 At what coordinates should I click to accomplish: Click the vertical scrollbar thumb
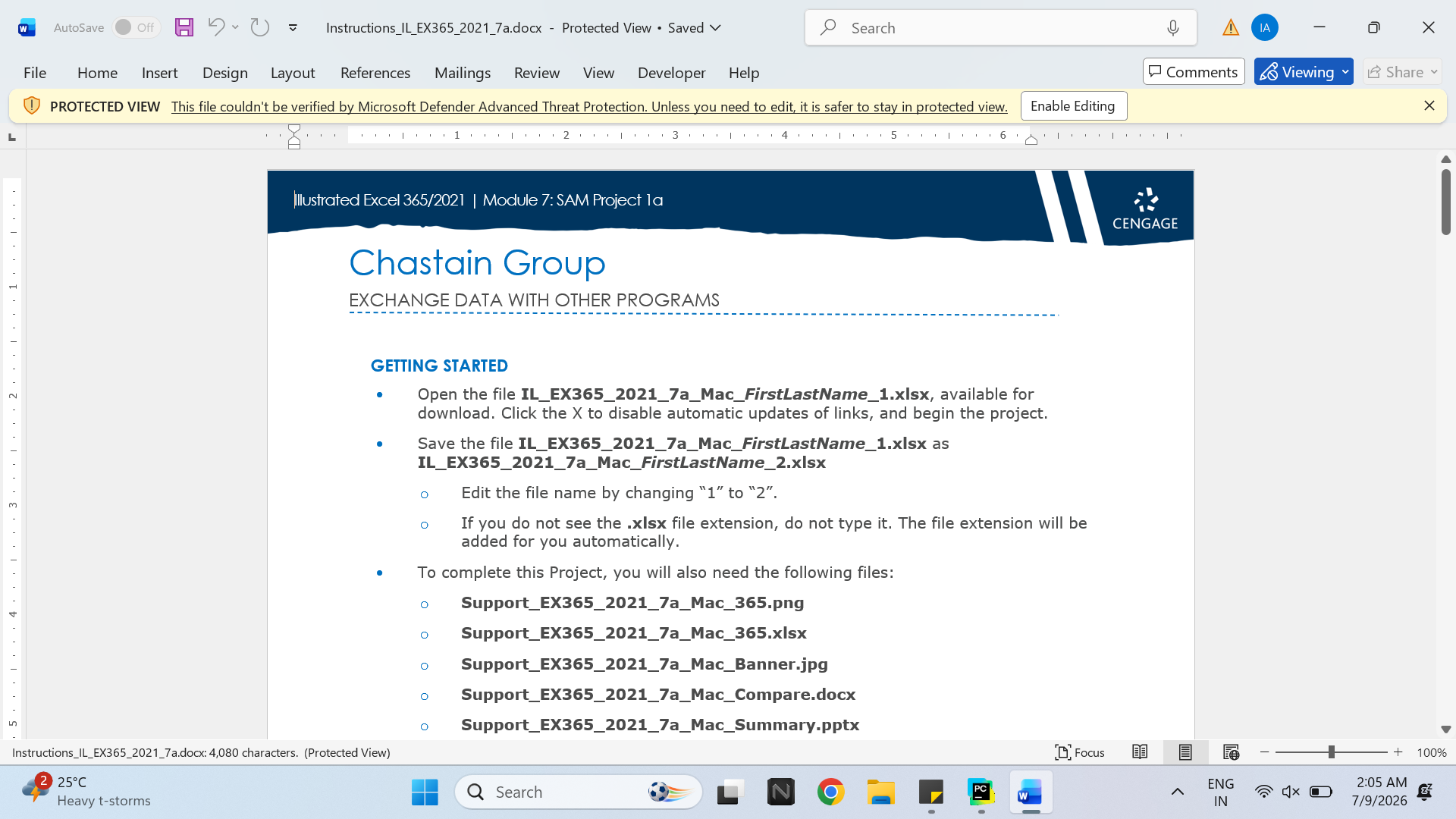pyautogui.click(x=1446, y=202)
